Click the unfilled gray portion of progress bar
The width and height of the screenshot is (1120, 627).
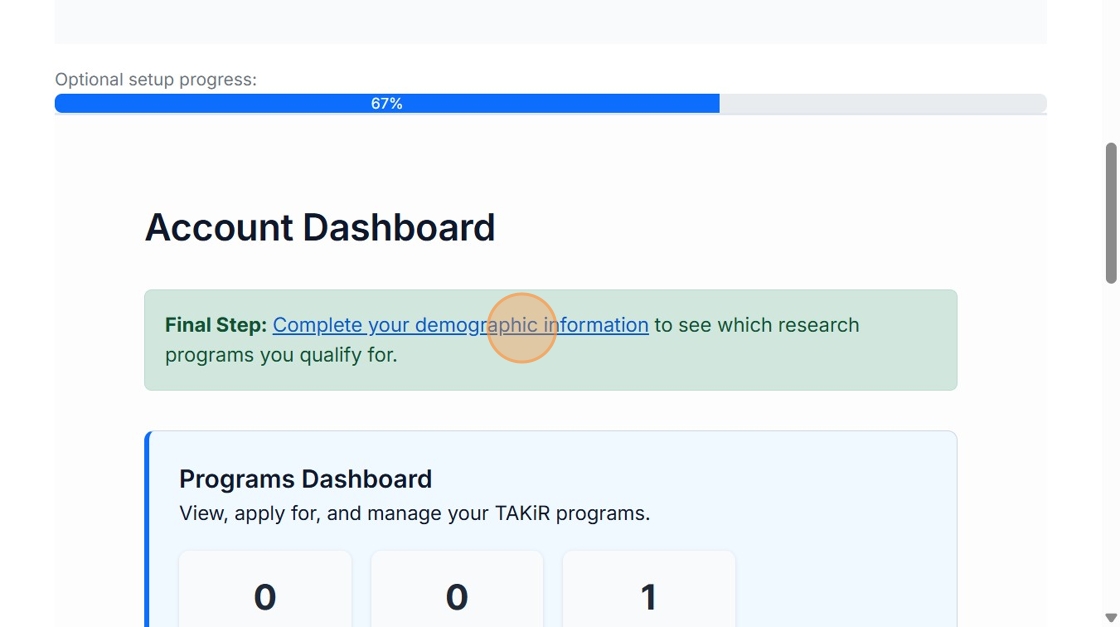[x=882, y=104]
